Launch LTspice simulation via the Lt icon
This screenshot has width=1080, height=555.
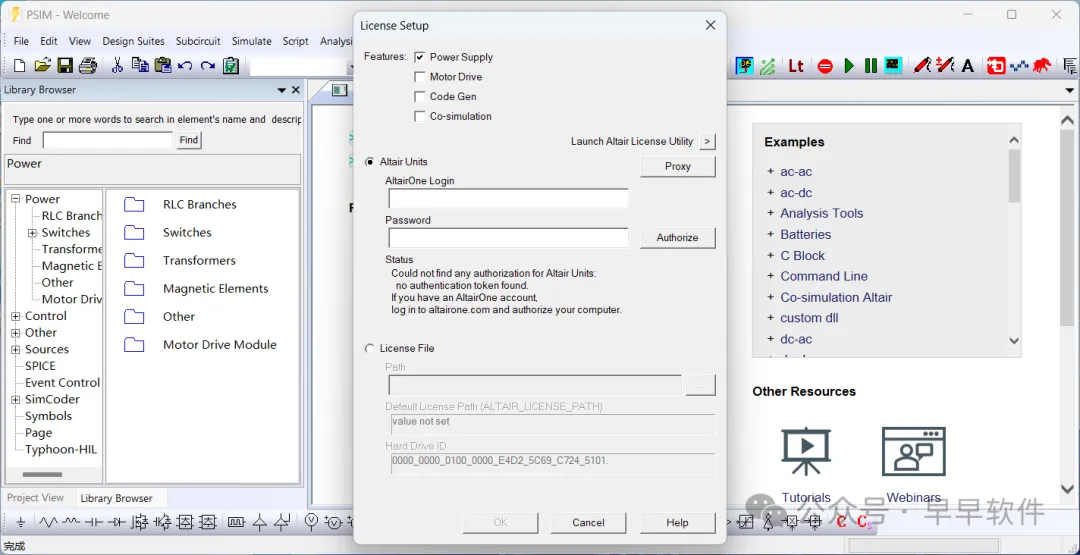(796, 66)
